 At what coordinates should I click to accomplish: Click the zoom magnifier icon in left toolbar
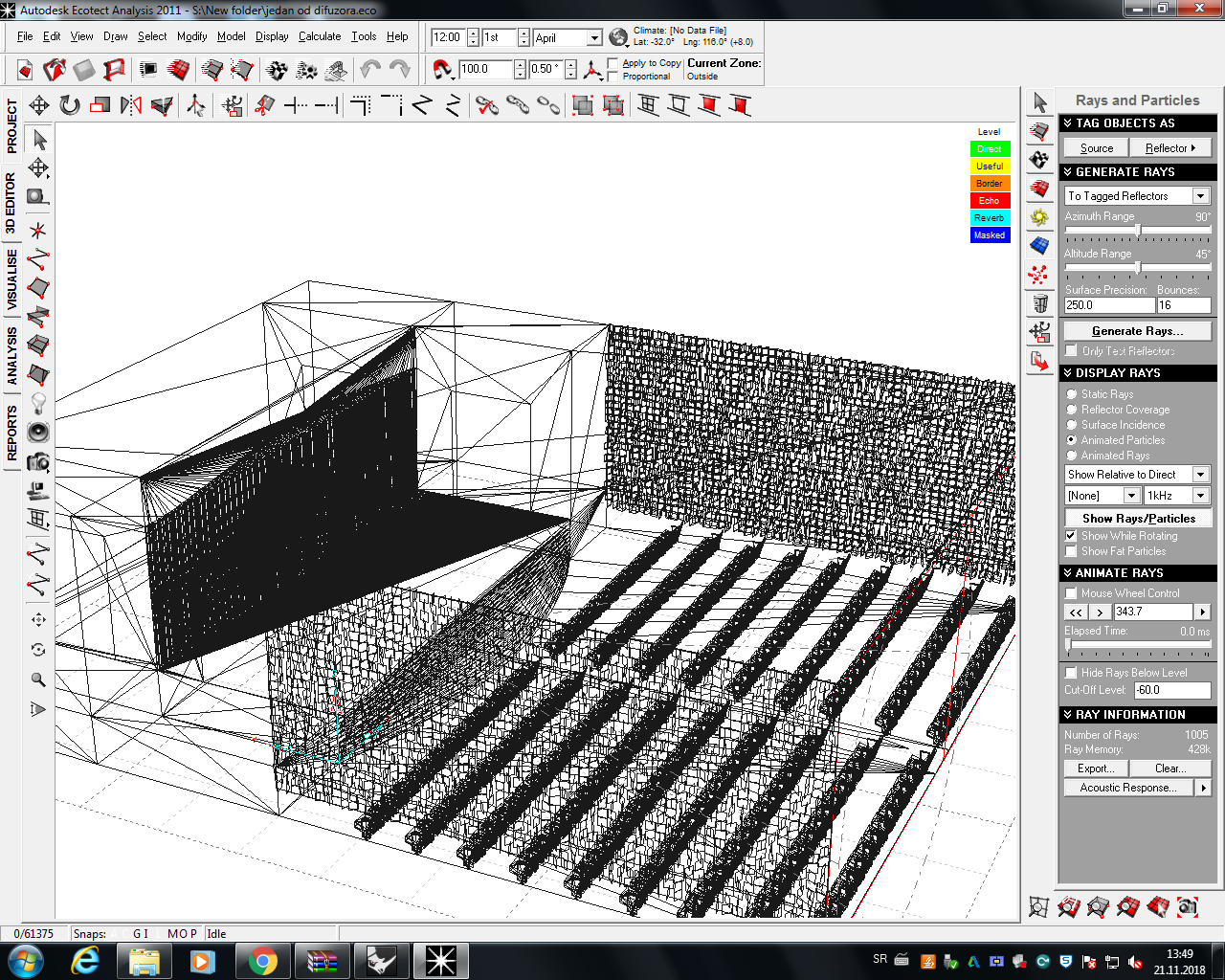pyautogui.click(x=38, y=679)
